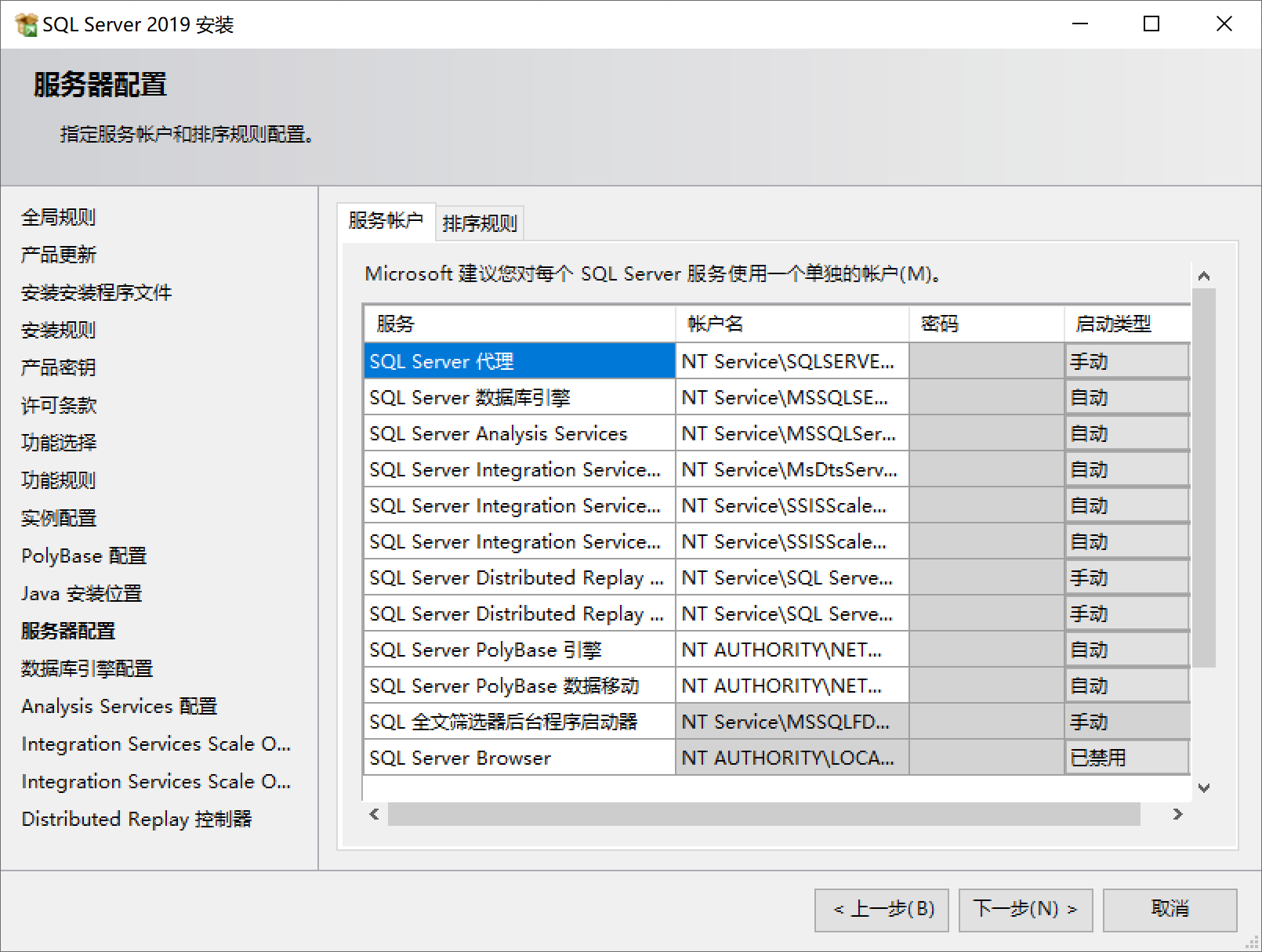Screen dimensions: 1262x952
Task: Click the 启动类型 column header
Action: click(x=1127, y=324)
